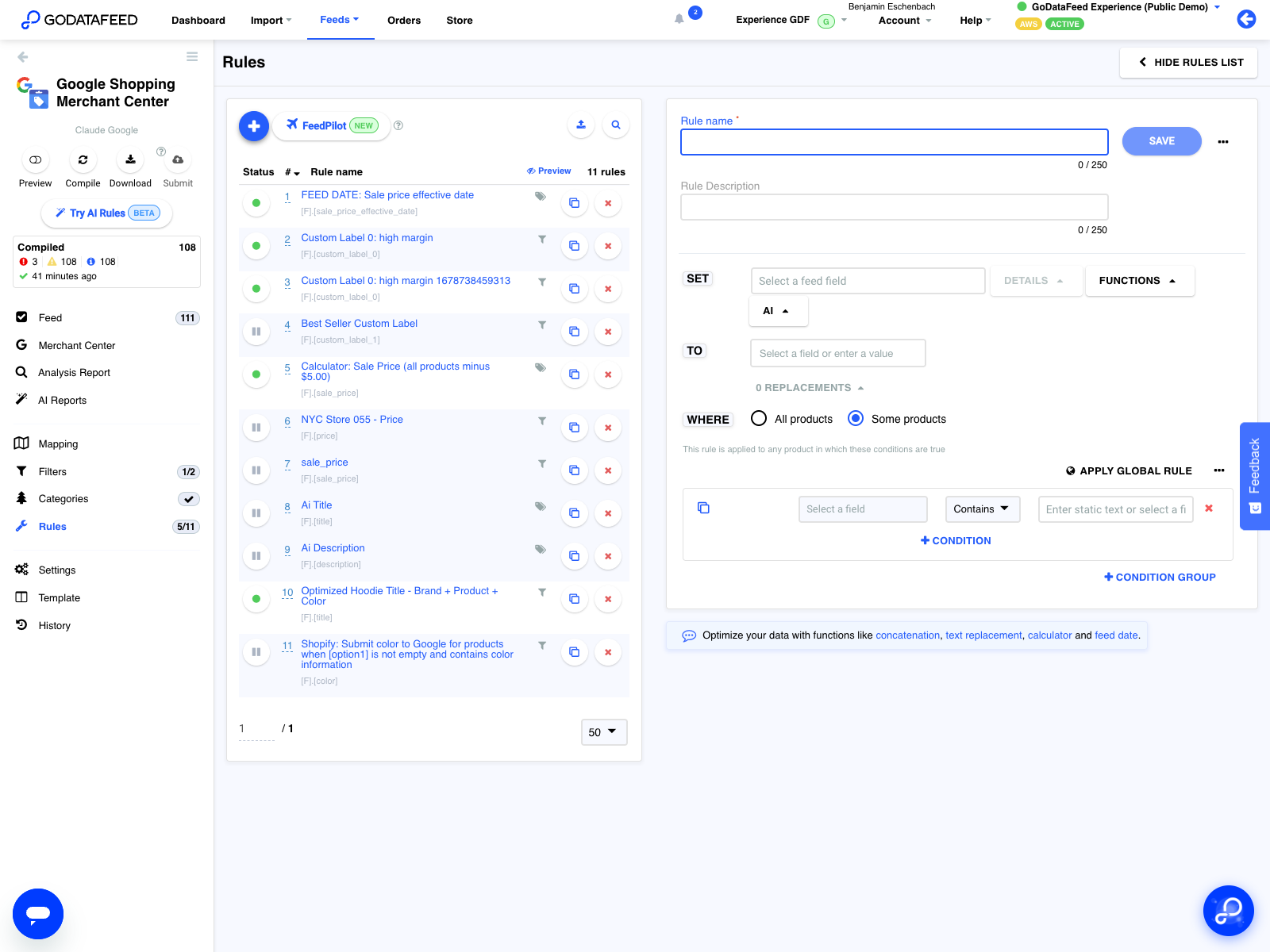Image resolution: width=1270 pixels, height=952 pixels.
Task: Select the All products radio option
Action: tap(759, 419)
